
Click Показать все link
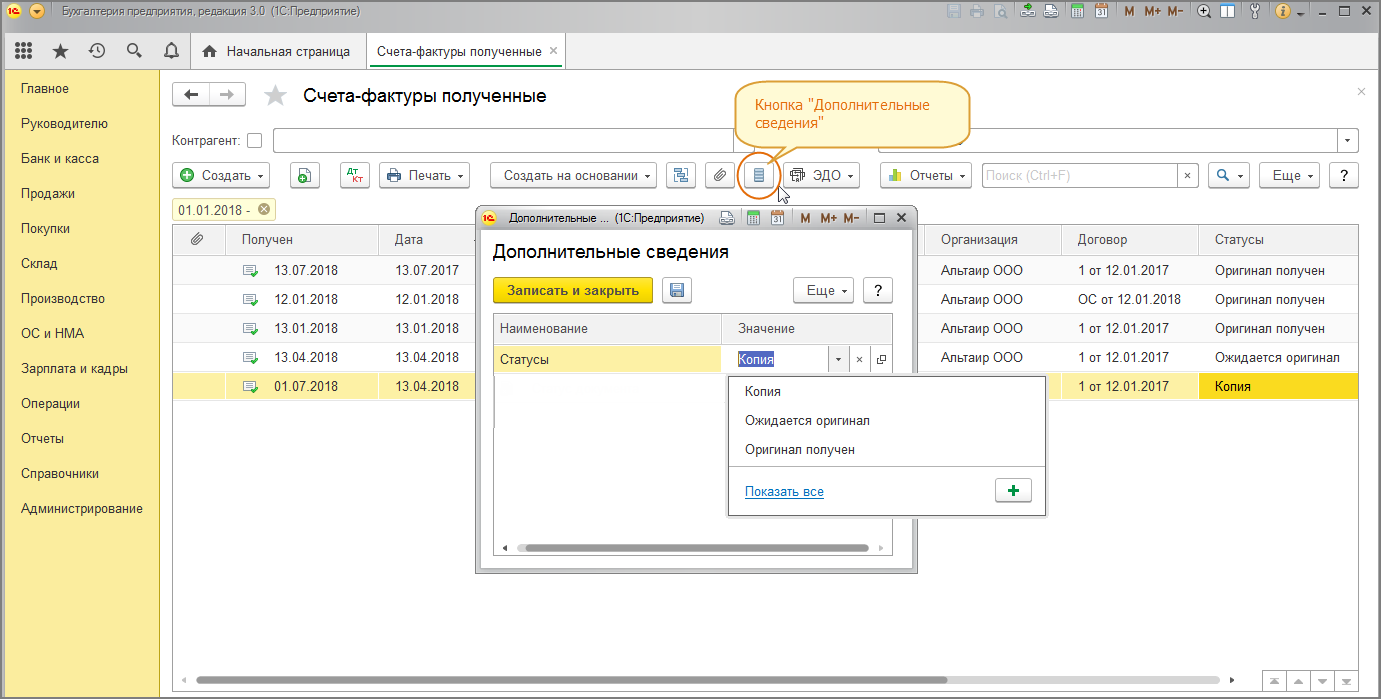pos(784,491)
